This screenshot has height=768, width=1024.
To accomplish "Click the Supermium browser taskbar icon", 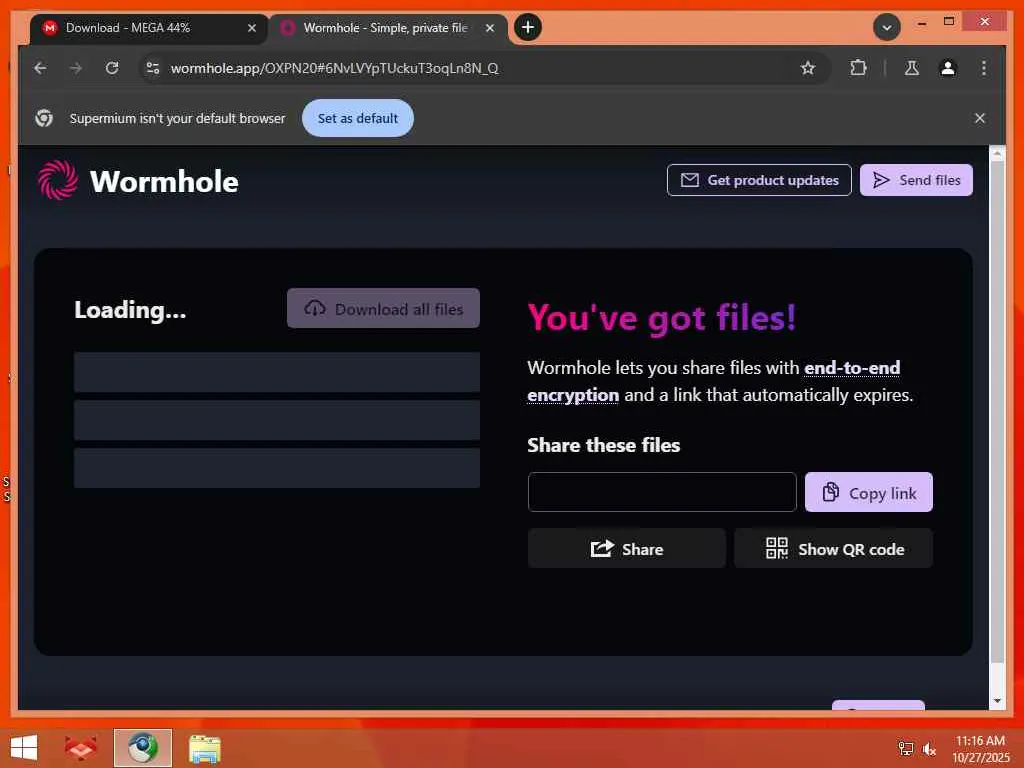I will point(143,748).
